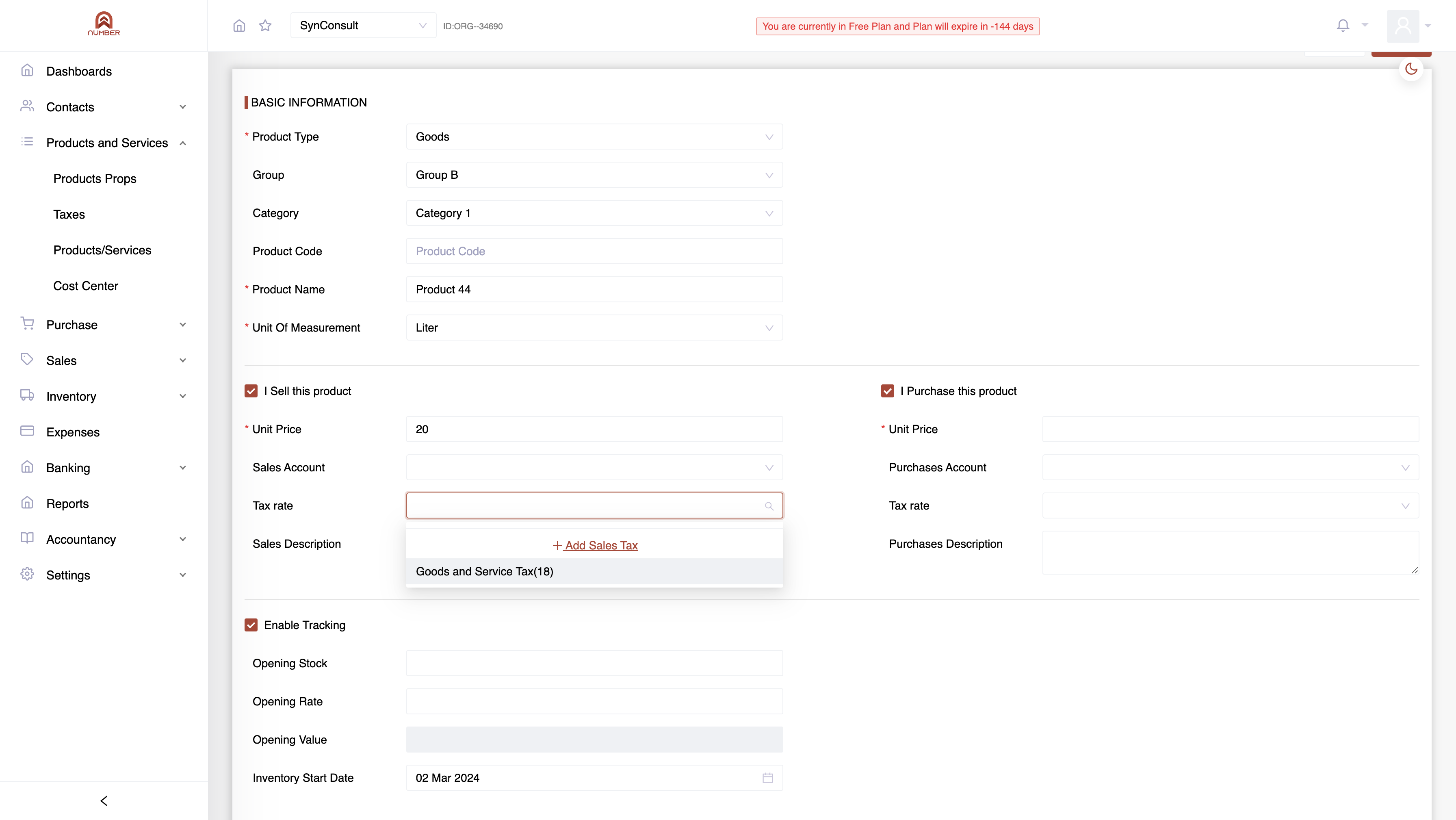Open Products/Services in sidebar

coord(102,250)
